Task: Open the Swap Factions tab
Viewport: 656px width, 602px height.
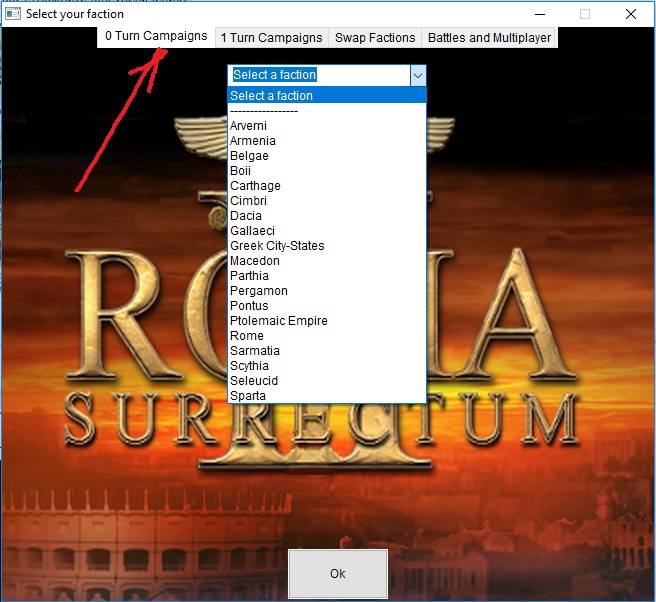Action: point(375,38)
